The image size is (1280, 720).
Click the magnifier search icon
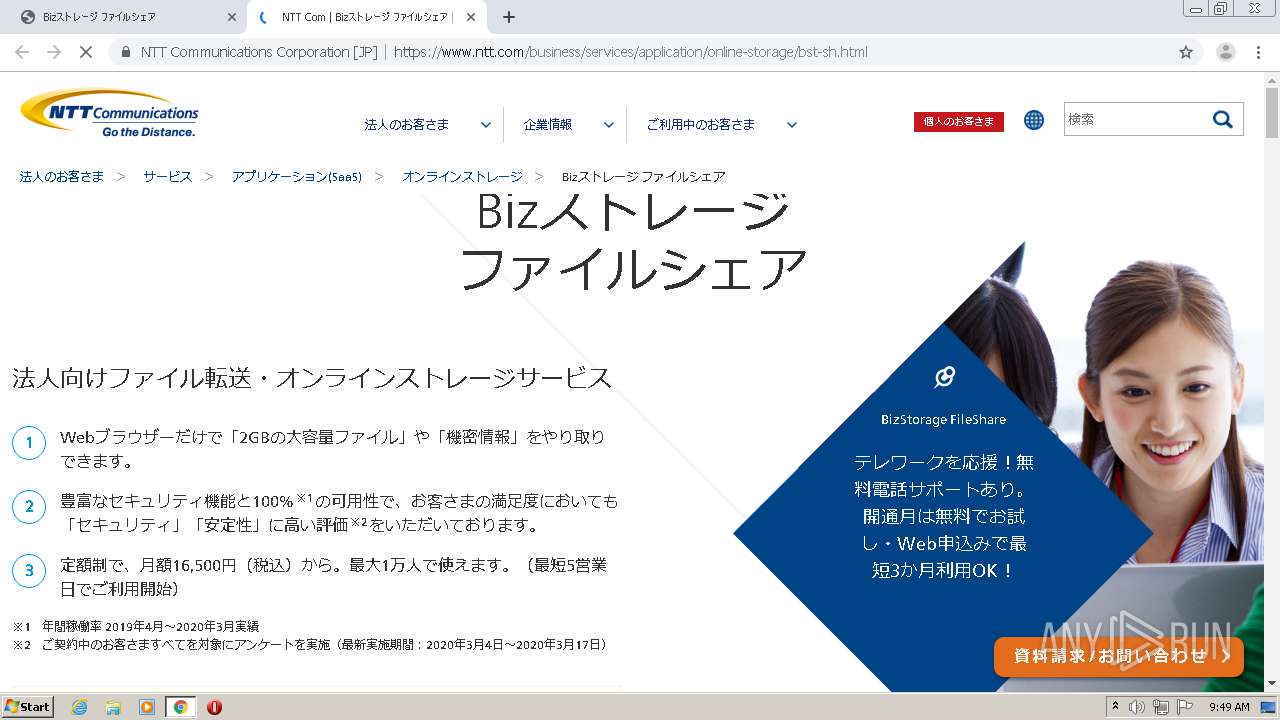coord(1223,119)
